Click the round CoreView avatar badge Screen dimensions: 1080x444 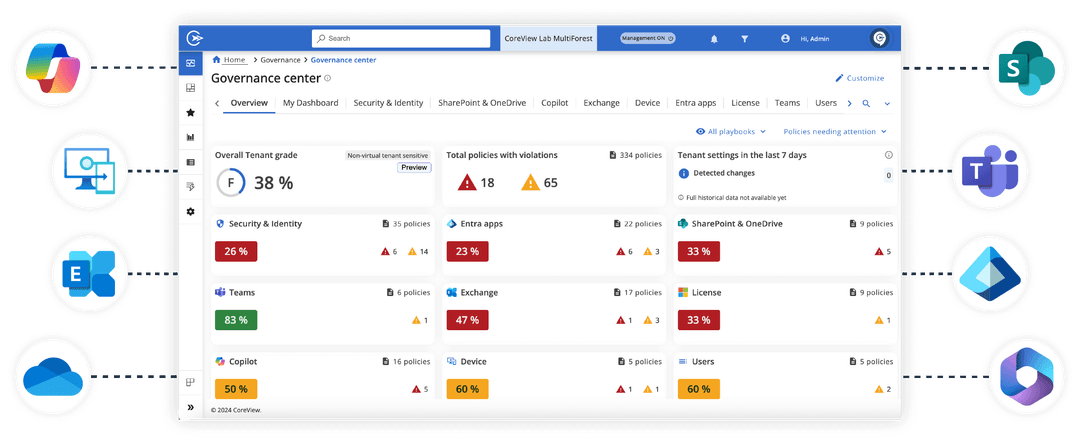click(x=880, y=39)
